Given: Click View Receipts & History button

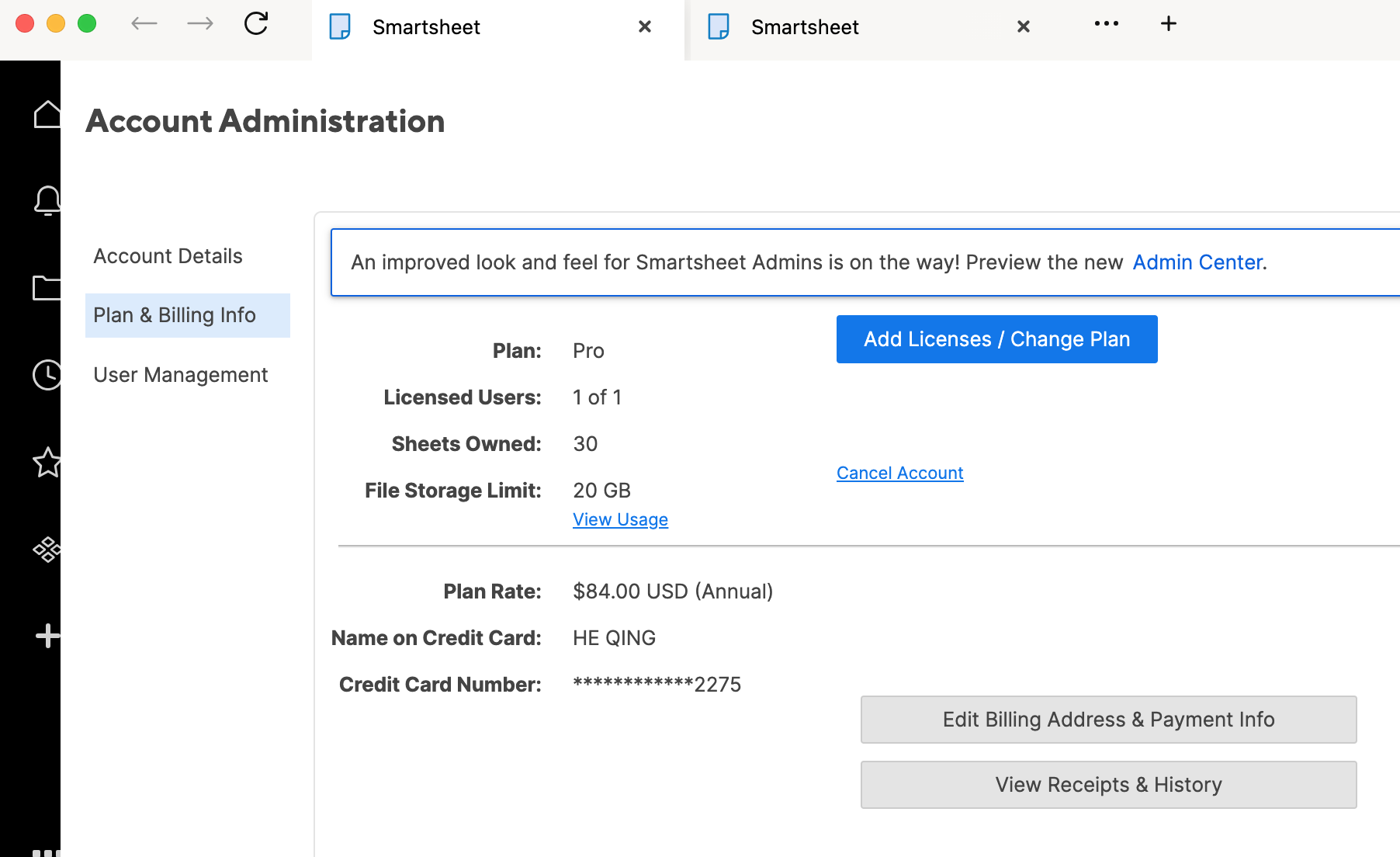Looking at the screenshot, I should [1109, 785].
